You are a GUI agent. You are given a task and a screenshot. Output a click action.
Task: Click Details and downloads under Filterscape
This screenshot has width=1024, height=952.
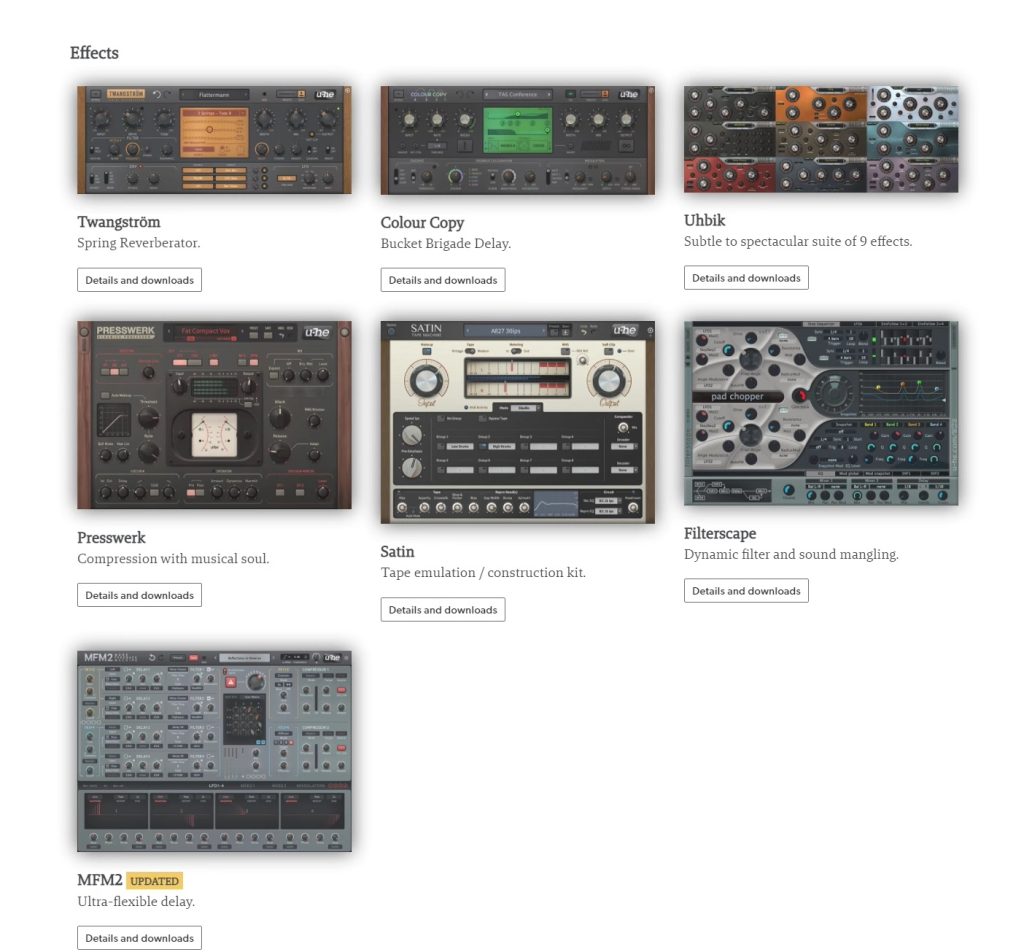tap(746, 591)
